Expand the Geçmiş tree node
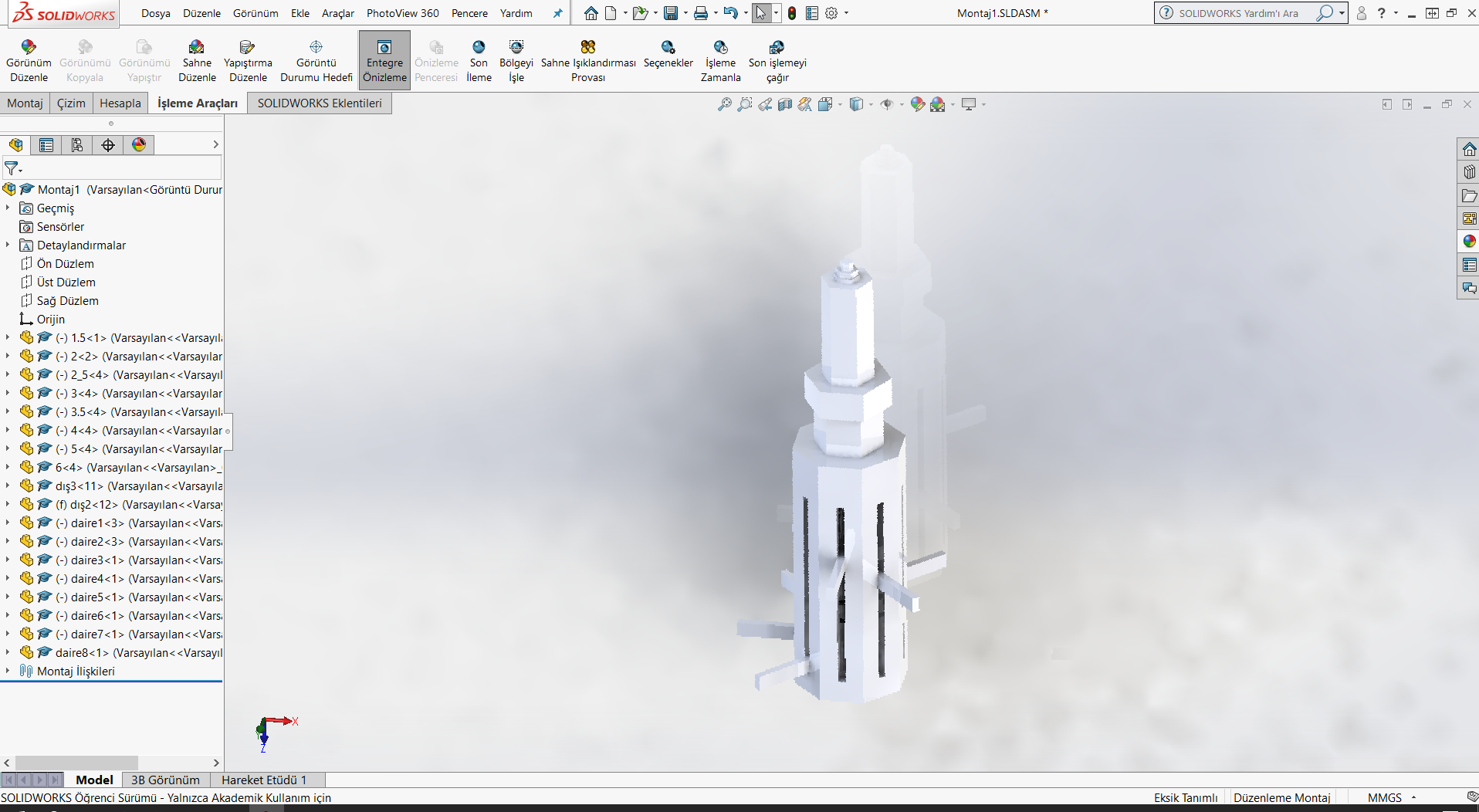 (8, 208)
